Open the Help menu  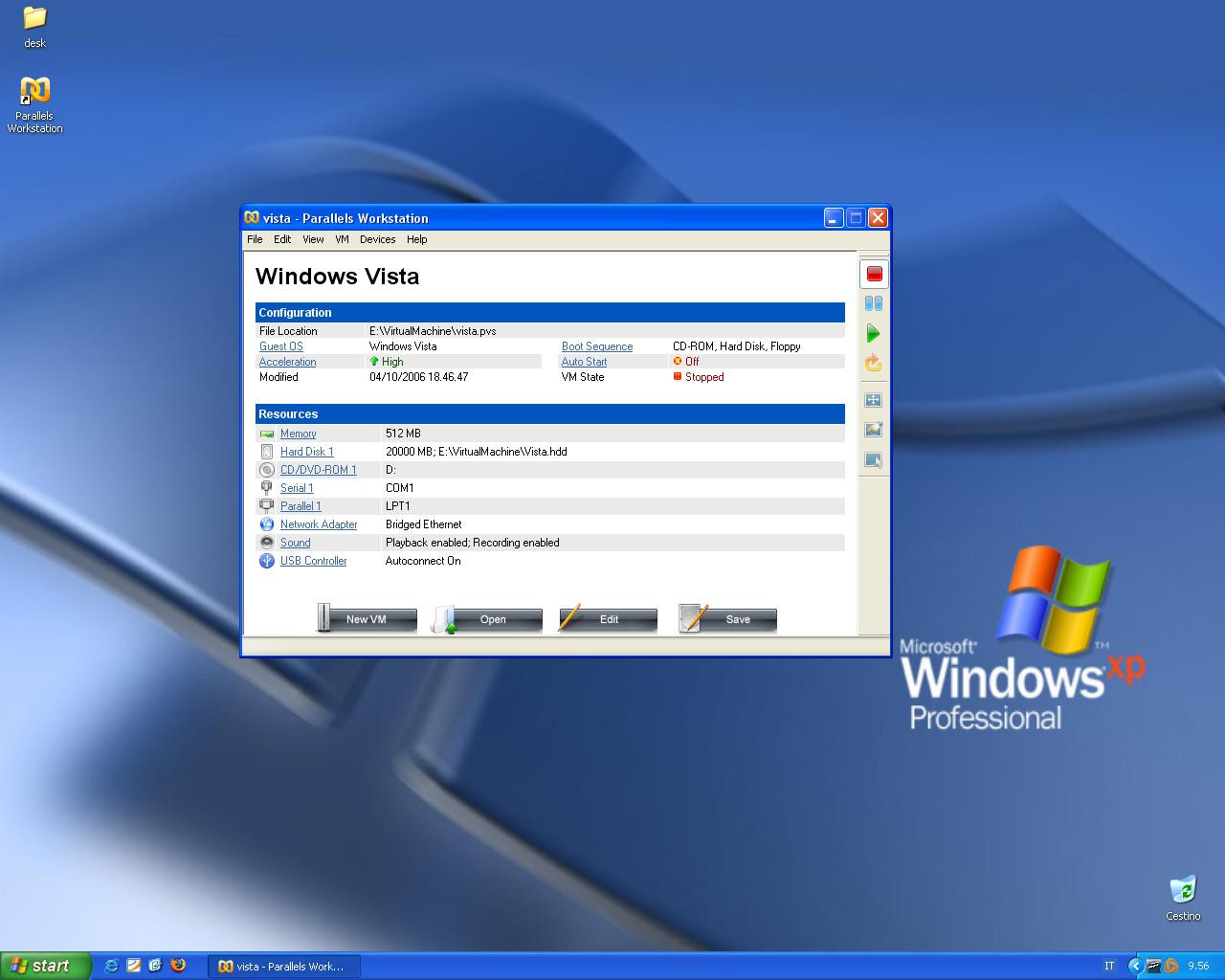pos(416,239)
